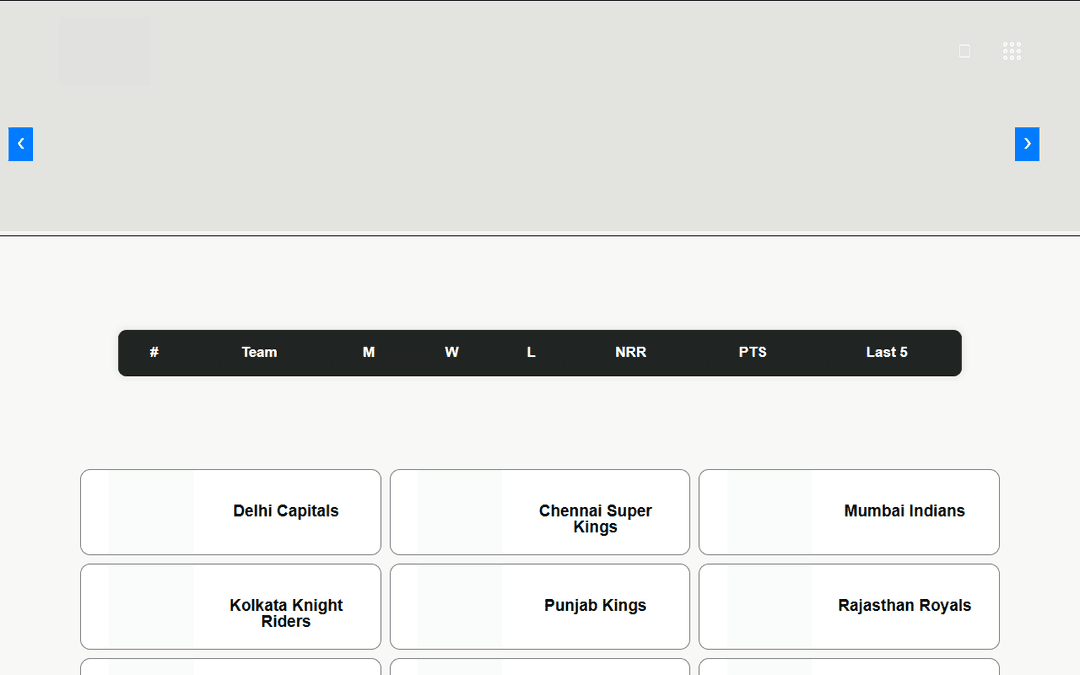This screenshot has width=1080, height=675.
Task: Click the L column header
Action: point(531,352)
